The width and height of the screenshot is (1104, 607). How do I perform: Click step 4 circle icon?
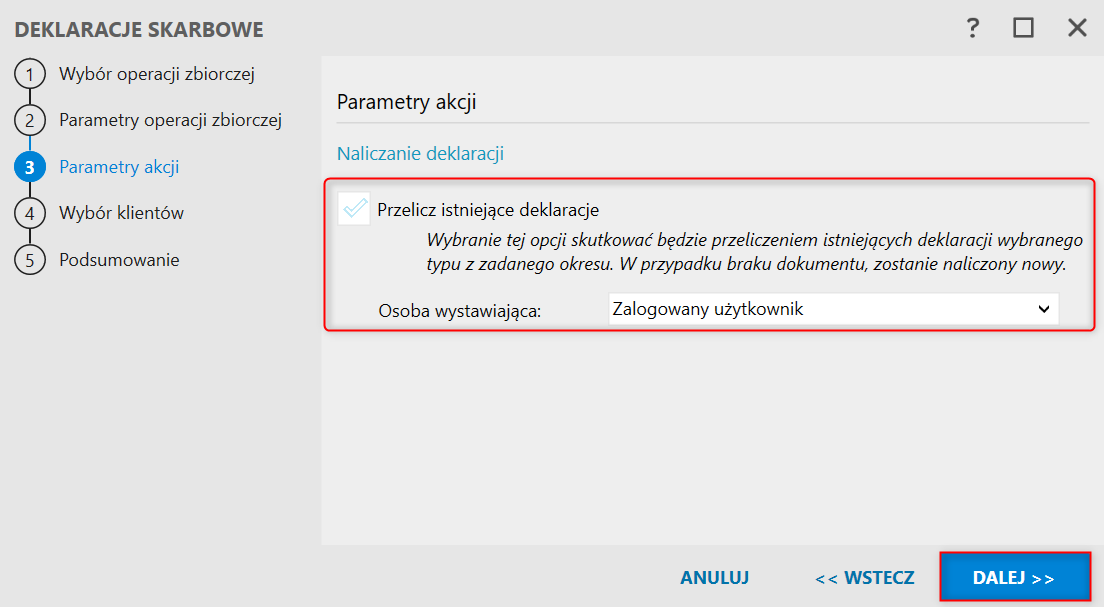pos(30,213)
